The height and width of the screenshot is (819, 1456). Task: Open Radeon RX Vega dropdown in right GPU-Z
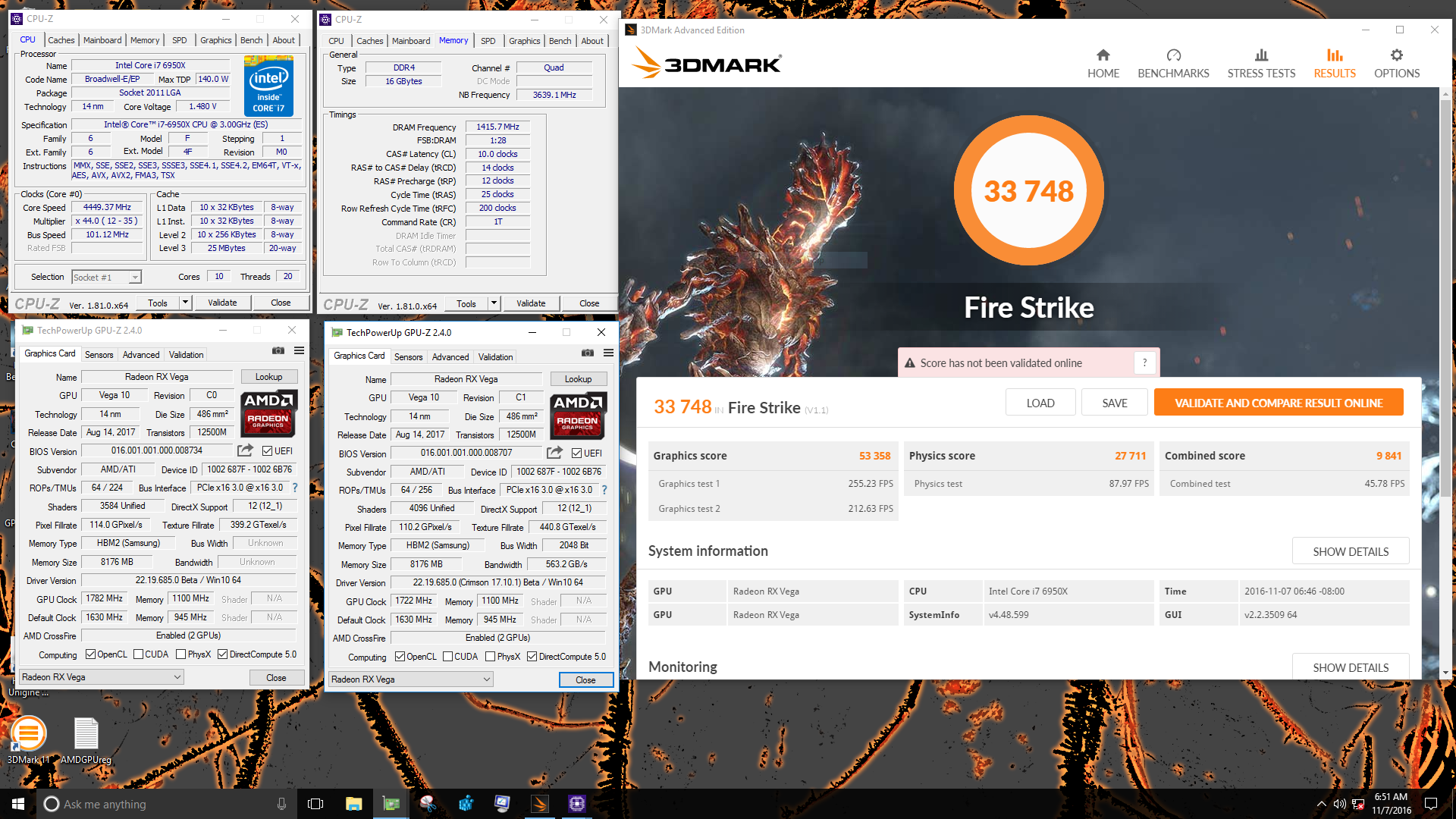point(411,679)
